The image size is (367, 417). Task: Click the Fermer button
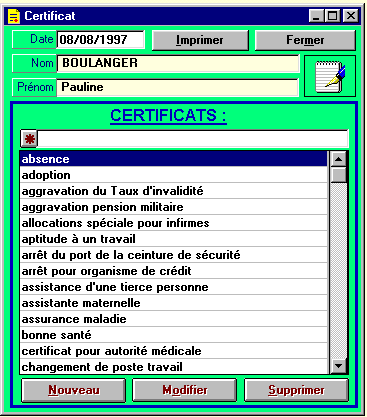point(305,40)
